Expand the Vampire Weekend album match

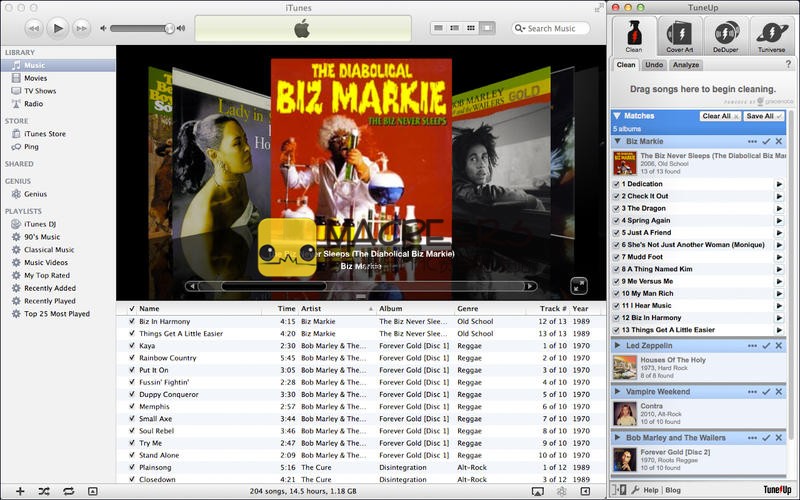point(617,392)
